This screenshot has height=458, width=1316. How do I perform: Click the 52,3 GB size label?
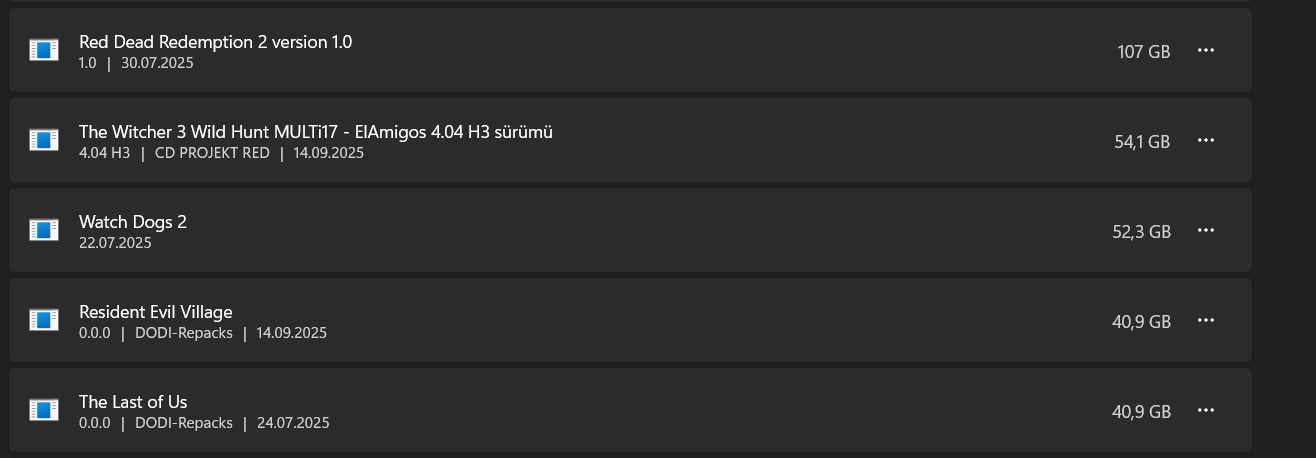click(x=1141, y=232)
